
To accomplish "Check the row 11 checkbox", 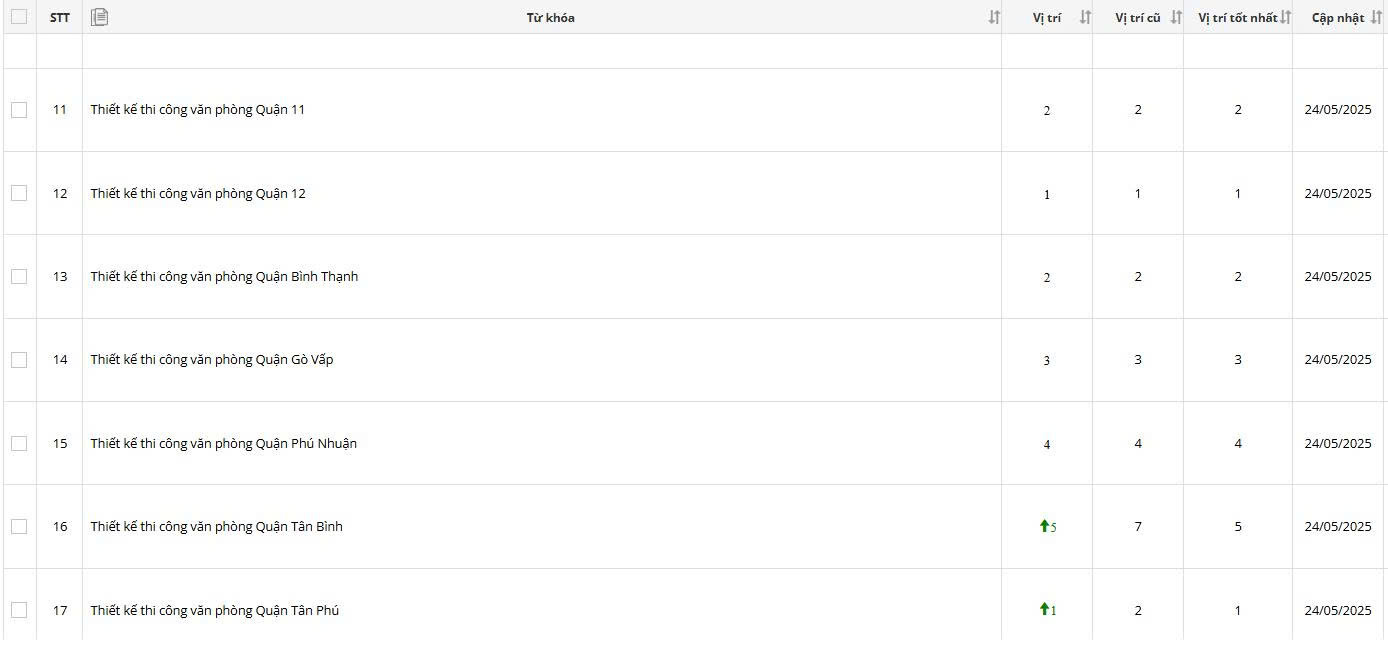I will [x=19, y=110].
